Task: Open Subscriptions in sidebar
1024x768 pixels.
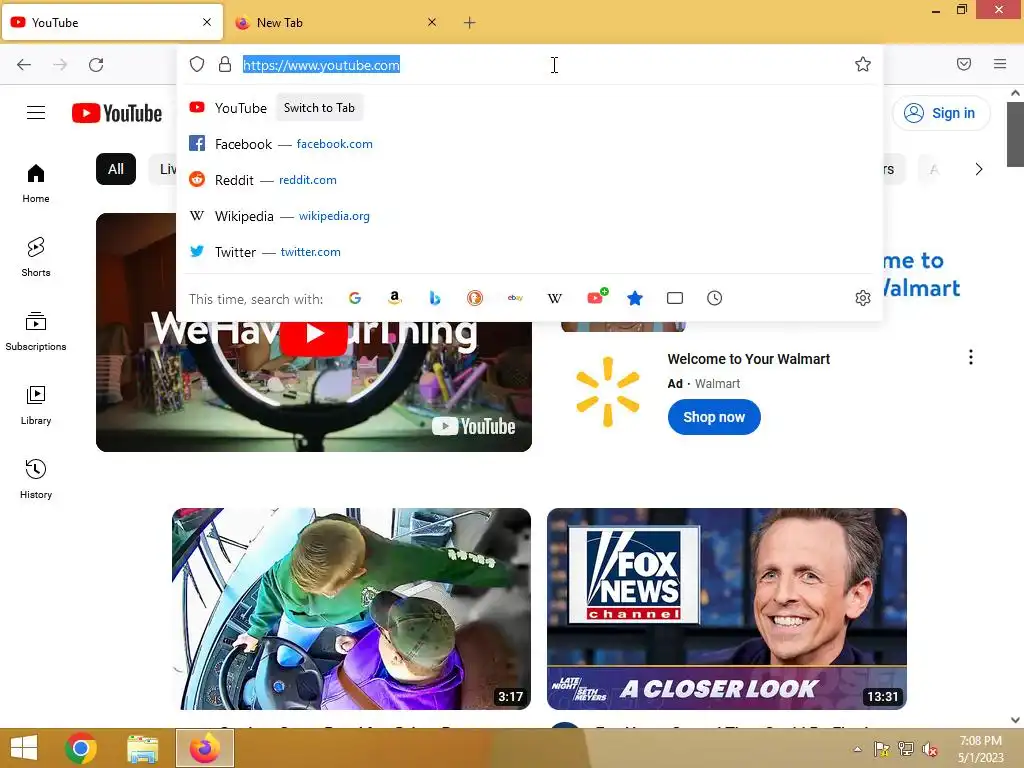Action: click(x=36, y=332)
